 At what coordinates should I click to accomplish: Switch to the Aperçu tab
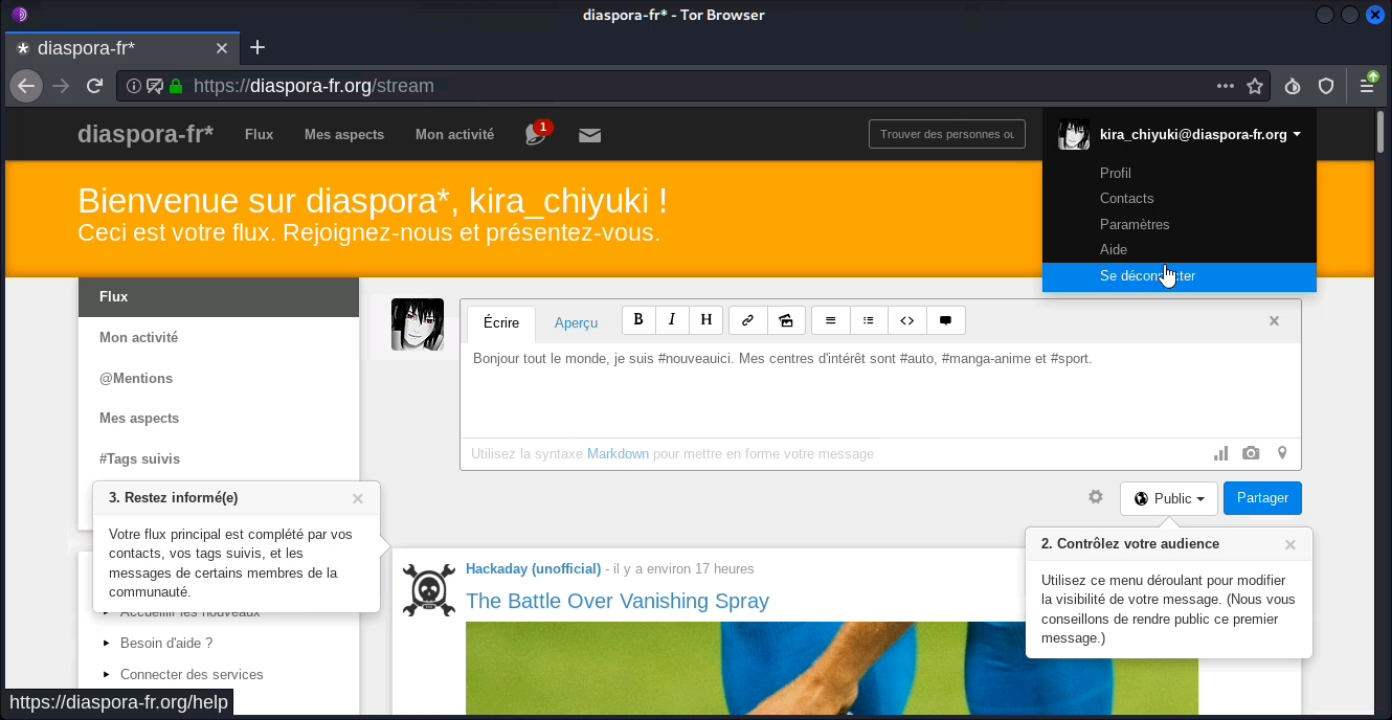[x=576, y=322]
